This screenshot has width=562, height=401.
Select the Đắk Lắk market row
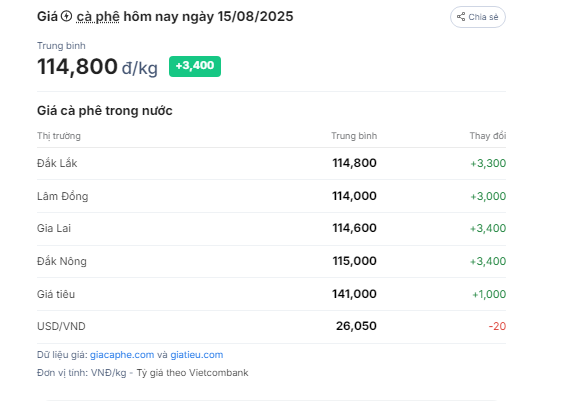pyautogui.click(x=271, y=163)
